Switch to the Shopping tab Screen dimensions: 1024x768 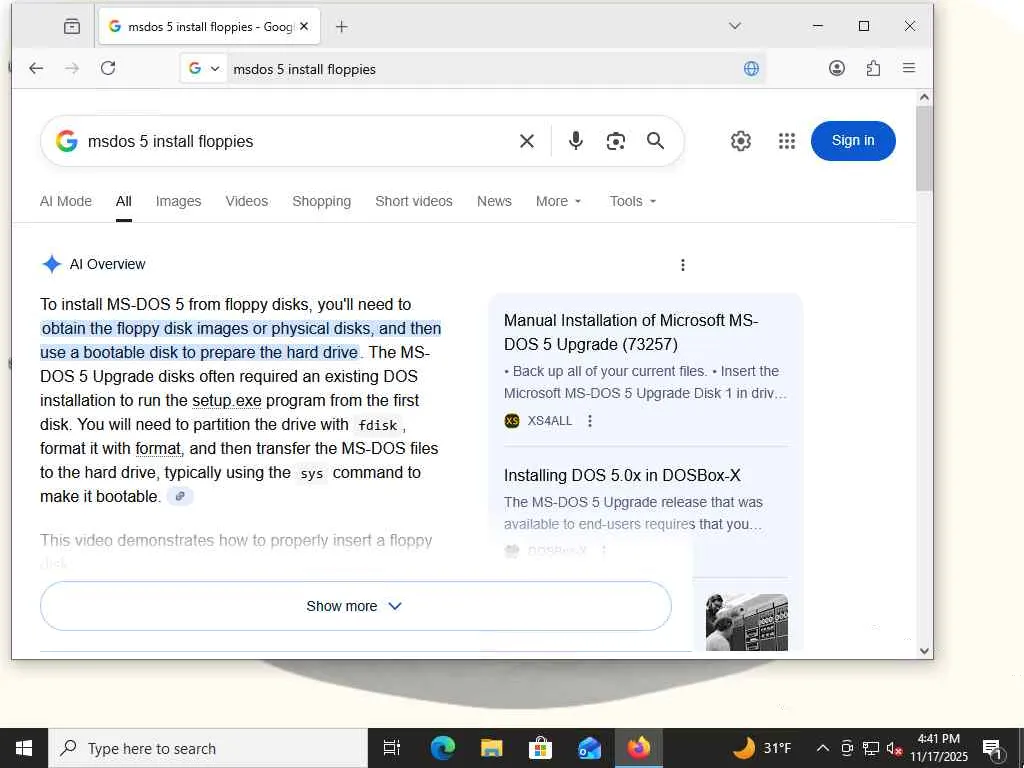[x=321, y=201]
